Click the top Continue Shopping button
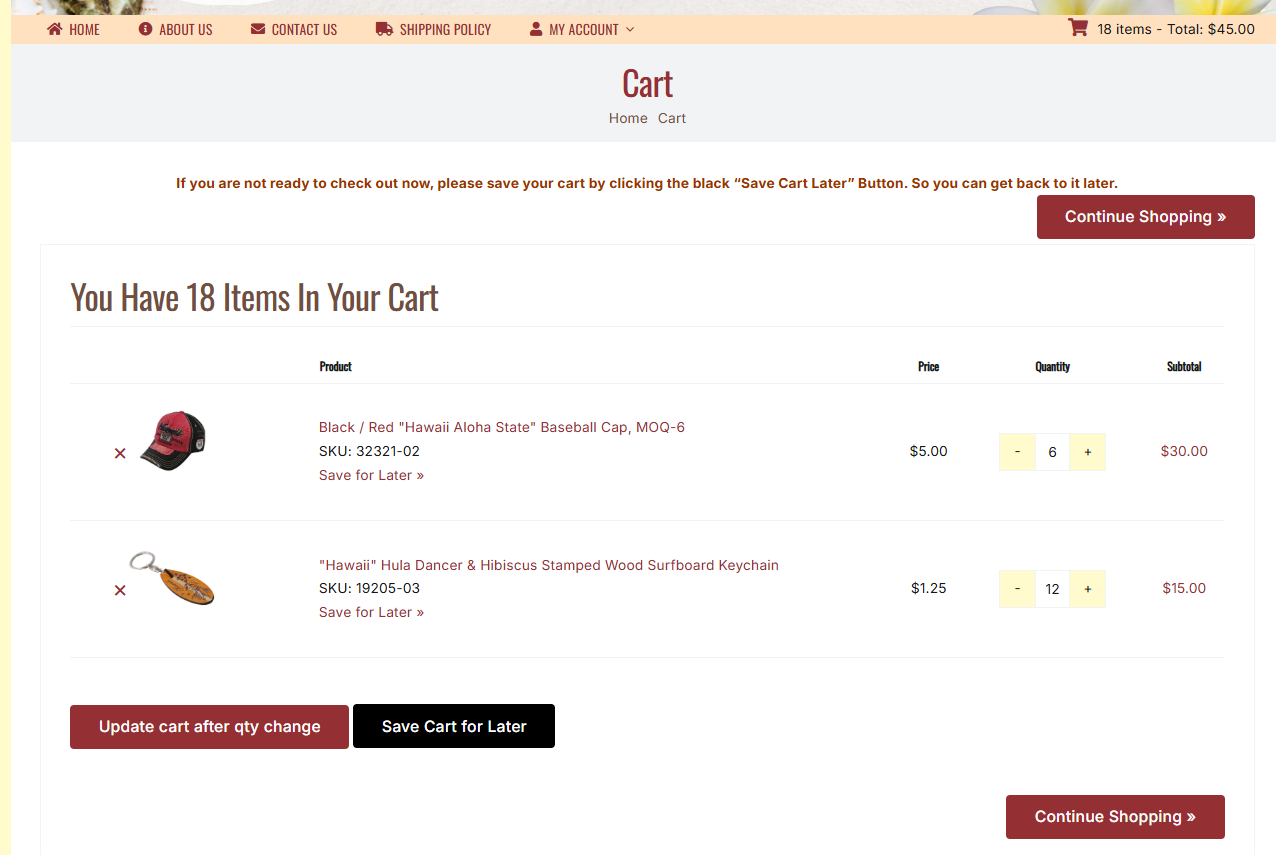This screenshot has height=855, width=1276. point(1145,217)
